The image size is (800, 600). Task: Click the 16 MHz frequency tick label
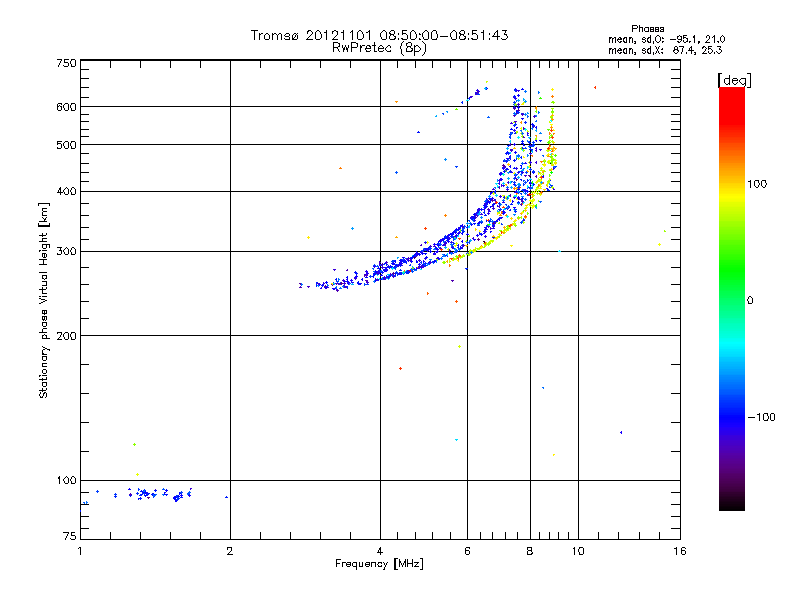(x=680, y=551)
